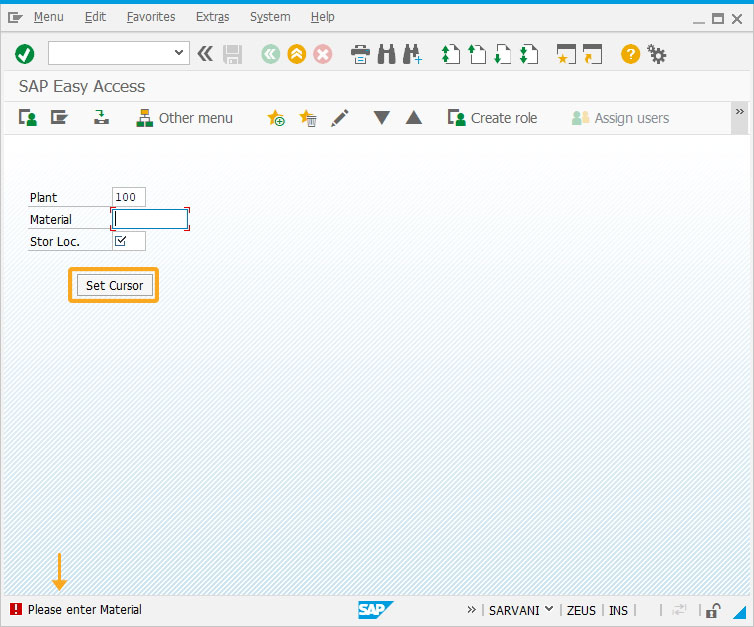Click Delete Favorites star icon

click(308, 118)
